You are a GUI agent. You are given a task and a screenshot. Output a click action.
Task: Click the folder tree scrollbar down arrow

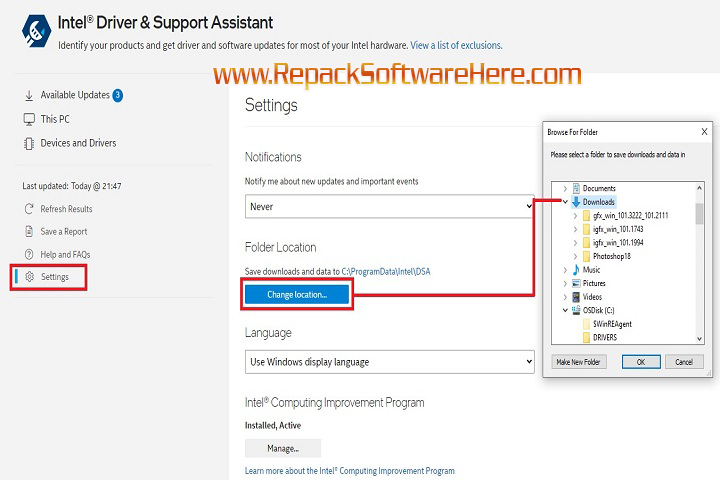[x=699, y=339]
